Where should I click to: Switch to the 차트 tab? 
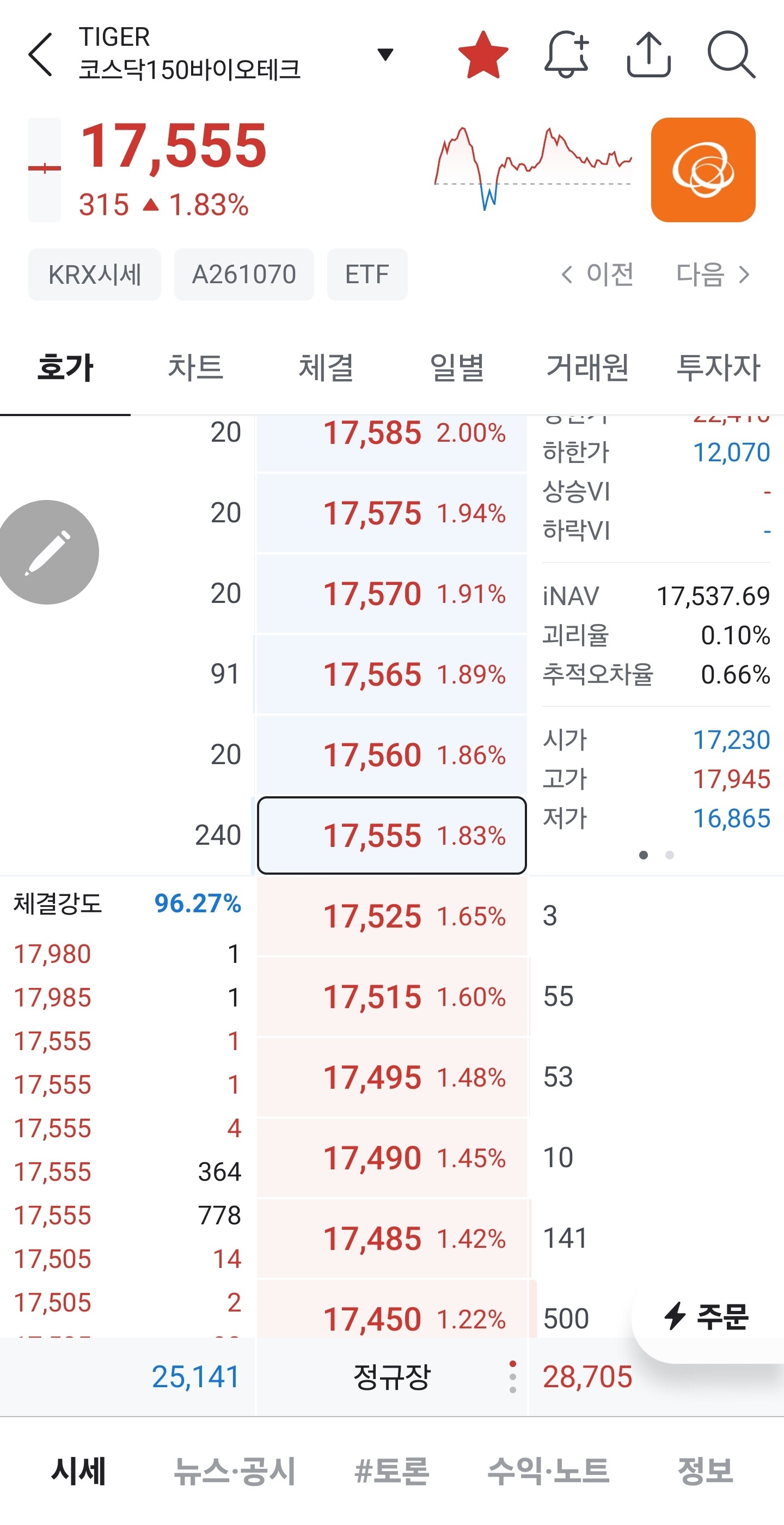tap(196, 367)
